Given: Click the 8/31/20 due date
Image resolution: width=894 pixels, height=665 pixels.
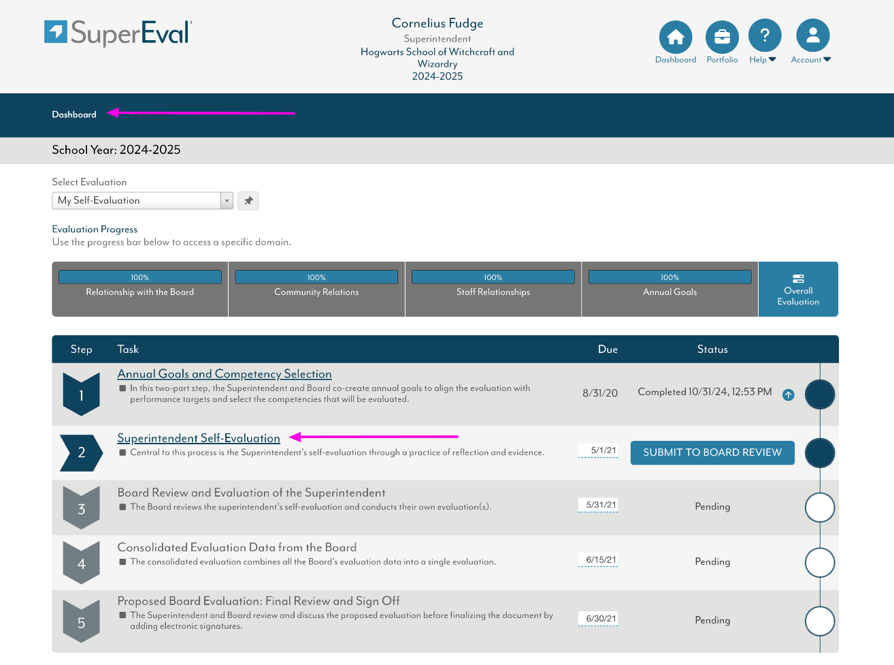Looking at the screenshot, I should (600, 393).
